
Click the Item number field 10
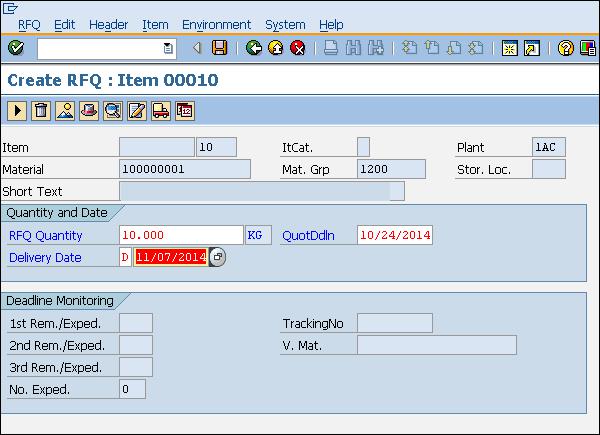pos(216,147)
